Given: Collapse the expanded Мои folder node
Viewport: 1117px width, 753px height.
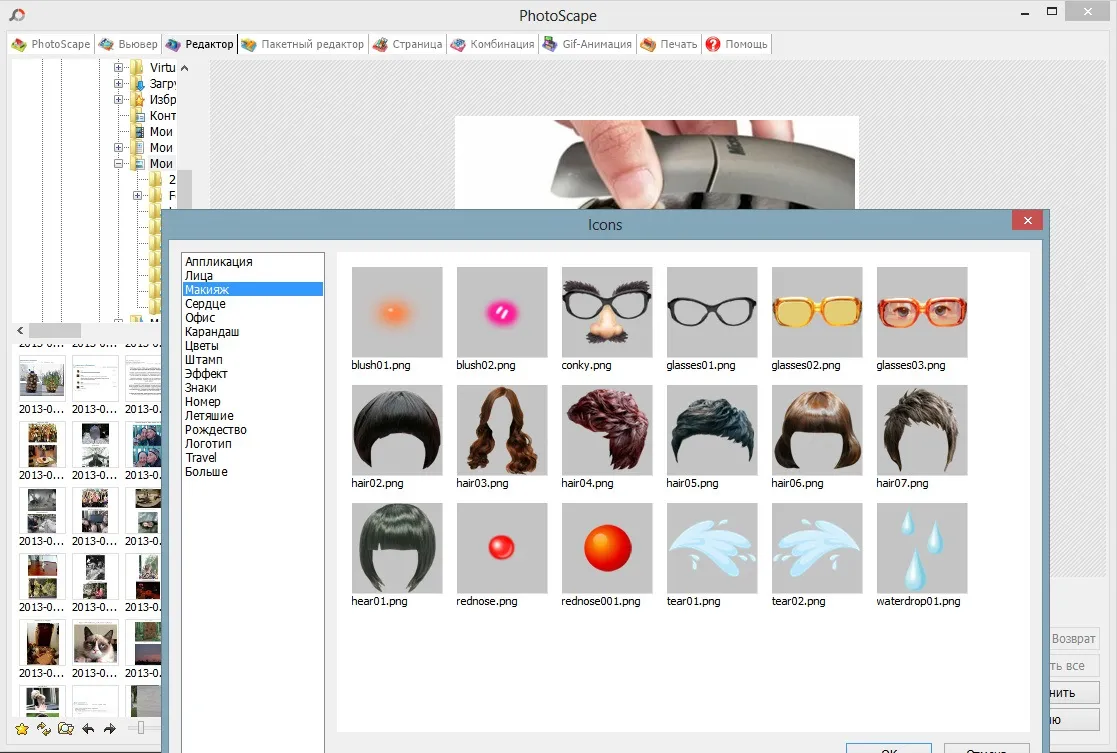Looking at the screenshot, I should pyautogui.click(x=119, y=164).
